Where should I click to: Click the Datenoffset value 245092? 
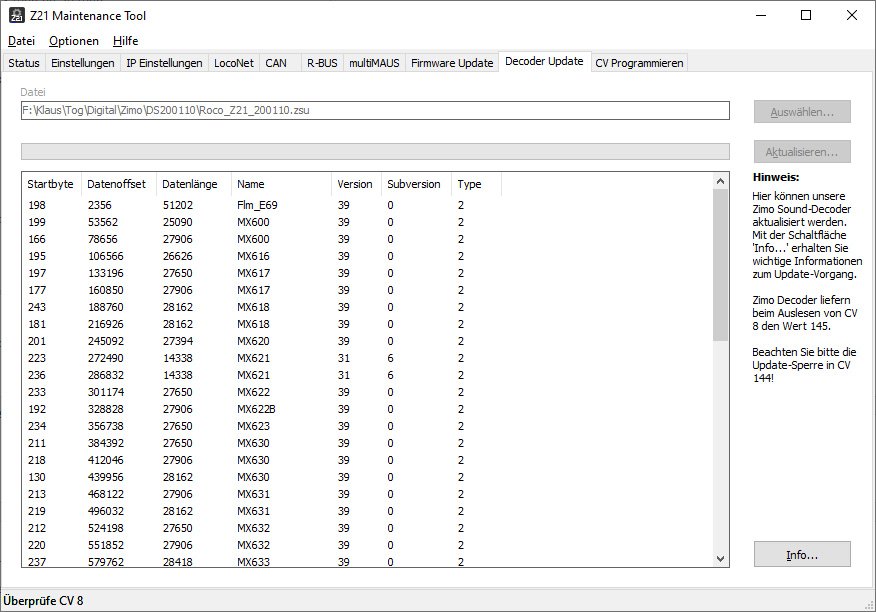pos(106,341)
